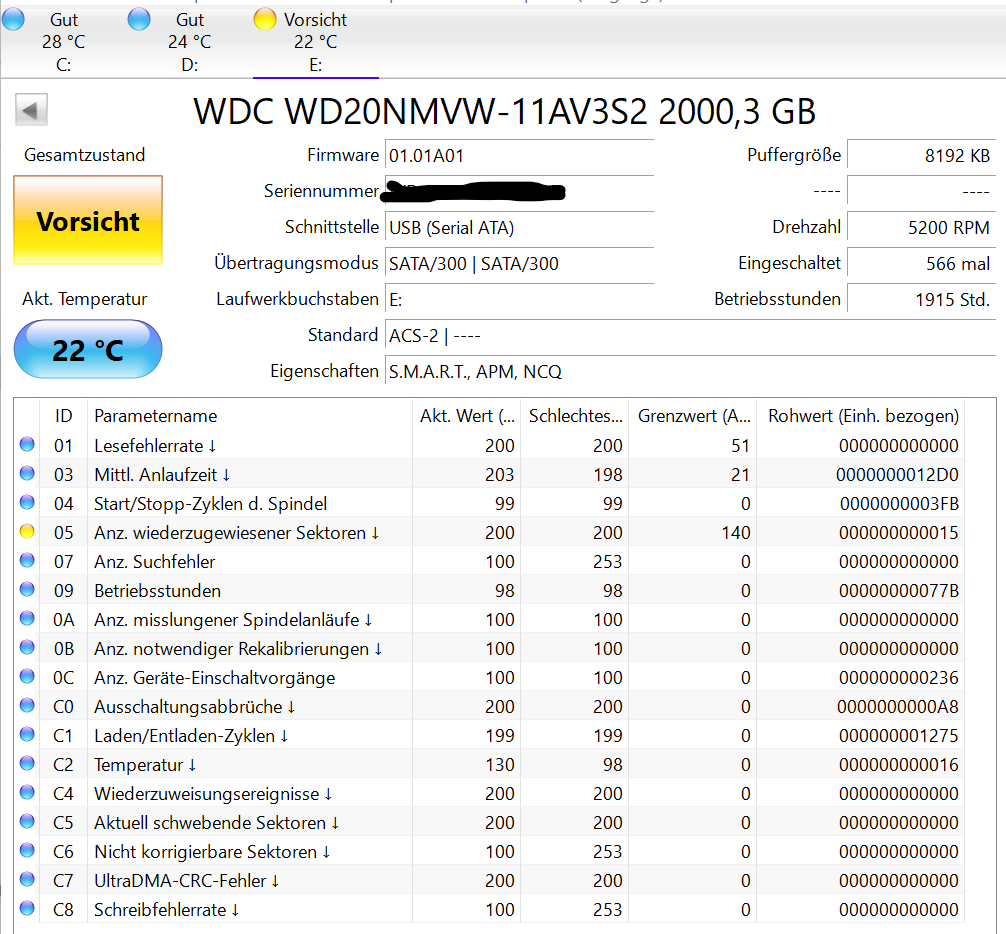Click the Schlechtes... column header
This screenshot has height=934, width=1006.
pos(575,416)
